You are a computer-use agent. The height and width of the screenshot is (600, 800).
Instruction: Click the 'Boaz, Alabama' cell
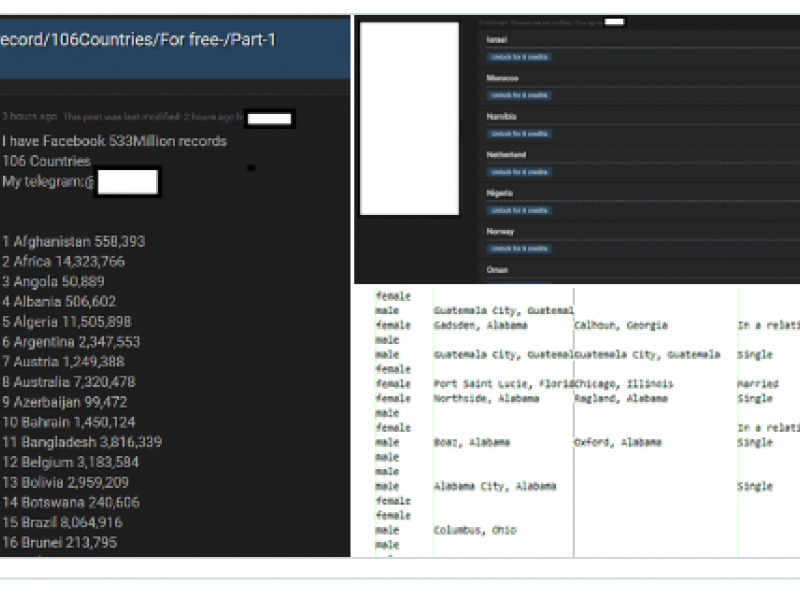coord(472,443)
